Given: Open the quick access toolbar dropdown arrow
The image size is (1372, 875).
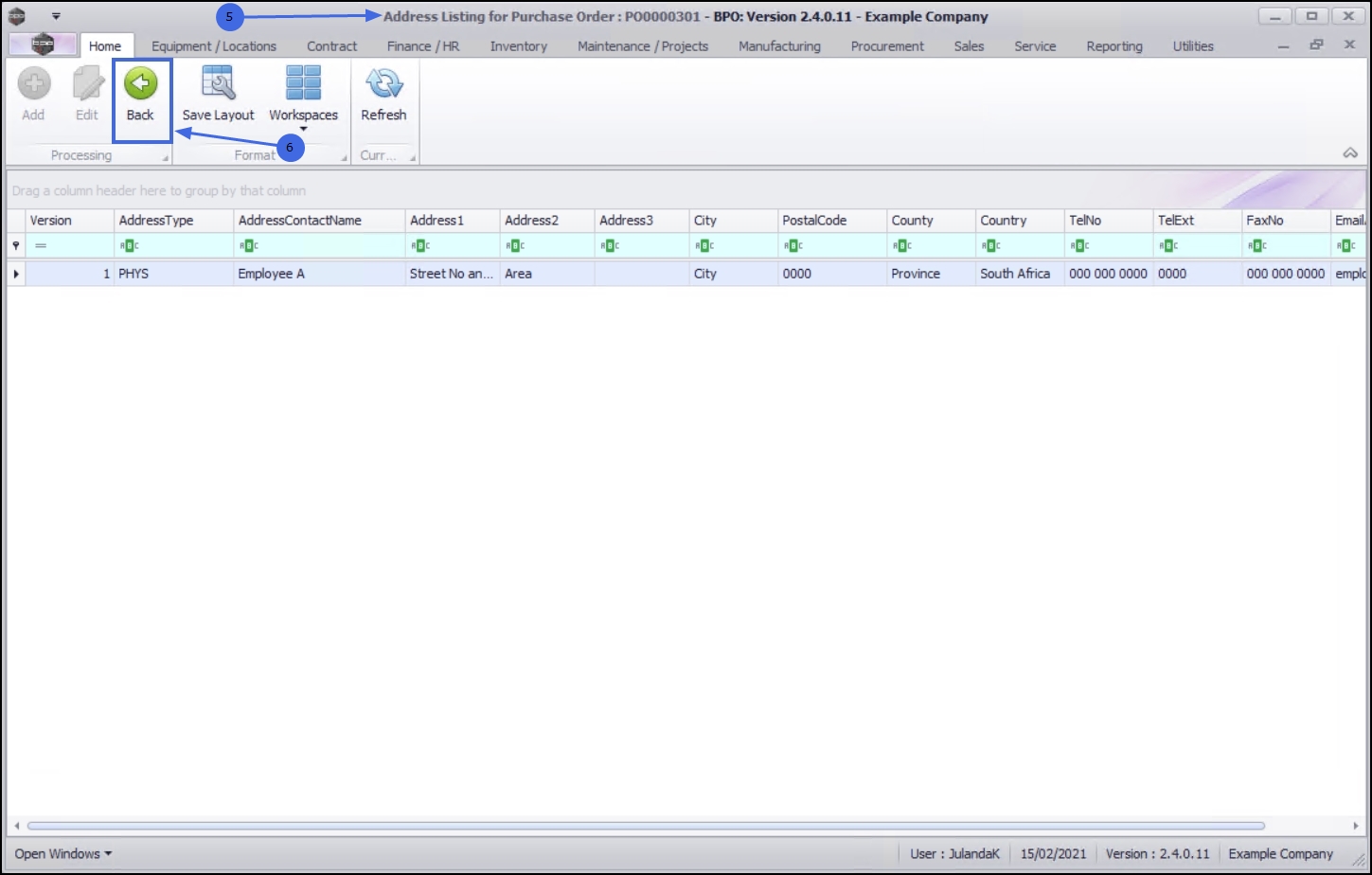Looking at the screenshot, I should [56, 16].
